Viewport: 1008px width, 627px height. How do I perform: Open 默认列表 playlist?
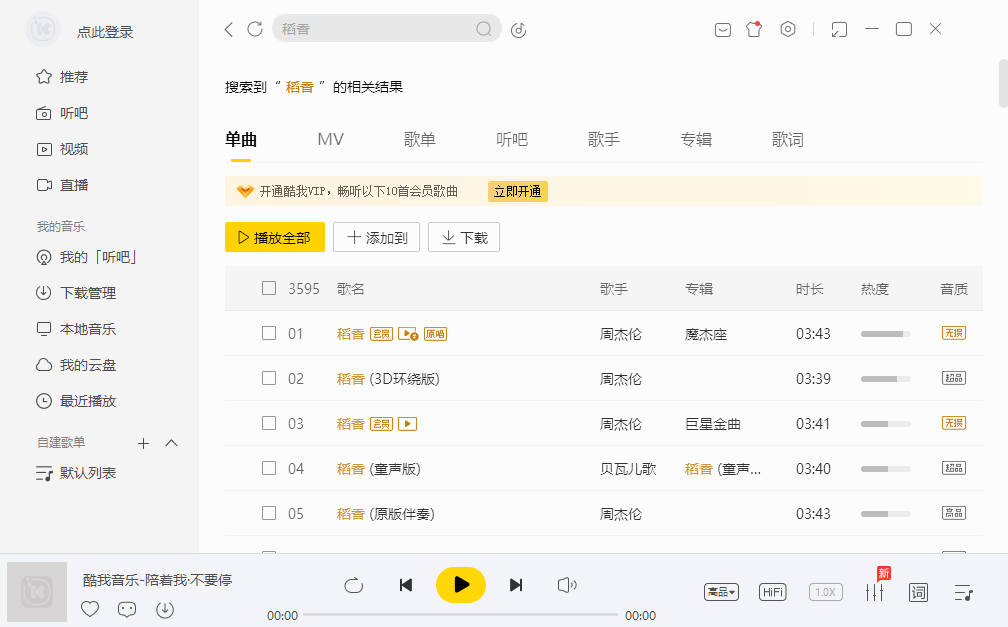pos(76,473)
